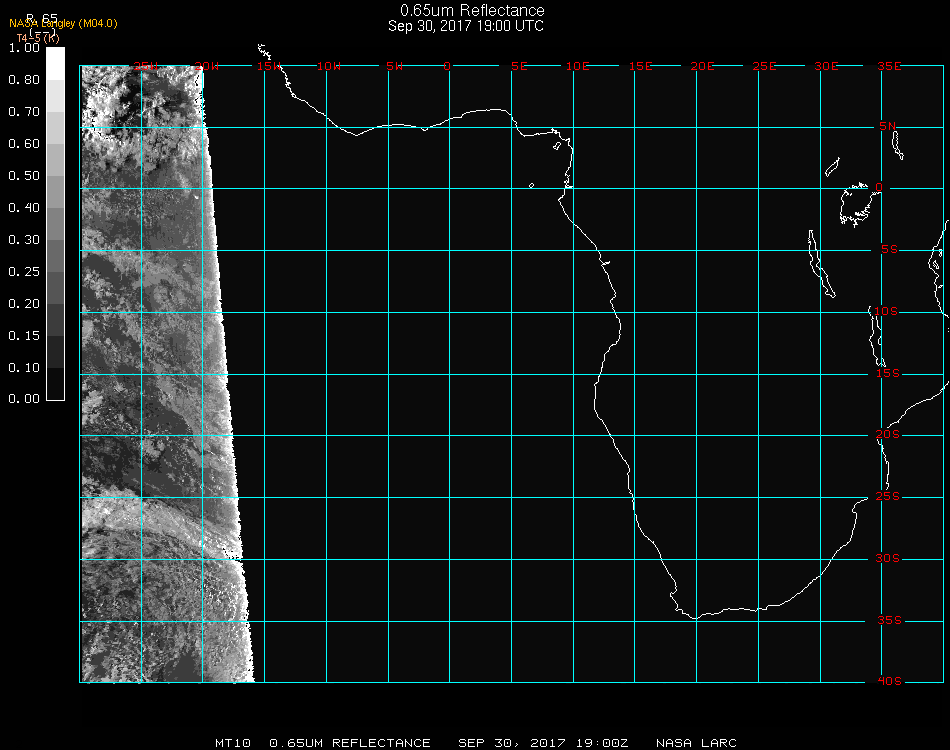Click the footer 0.65UM REFLECTANCE caption

coord(350,743)
